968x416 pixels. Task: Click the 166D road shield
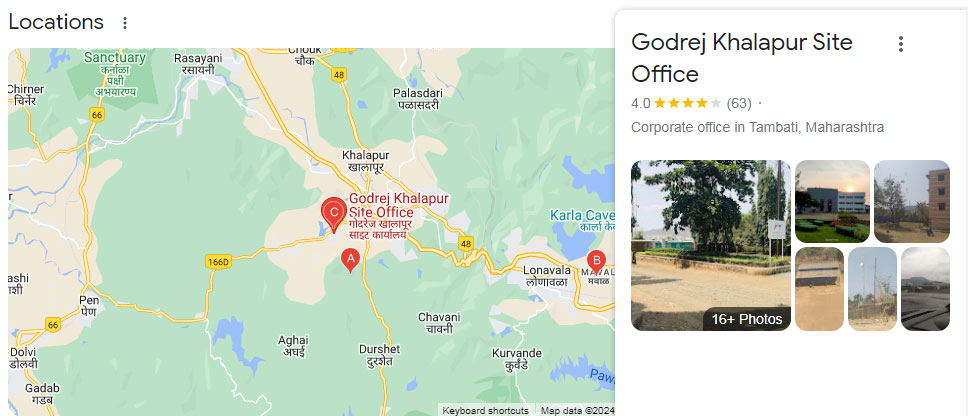[219, 262]
